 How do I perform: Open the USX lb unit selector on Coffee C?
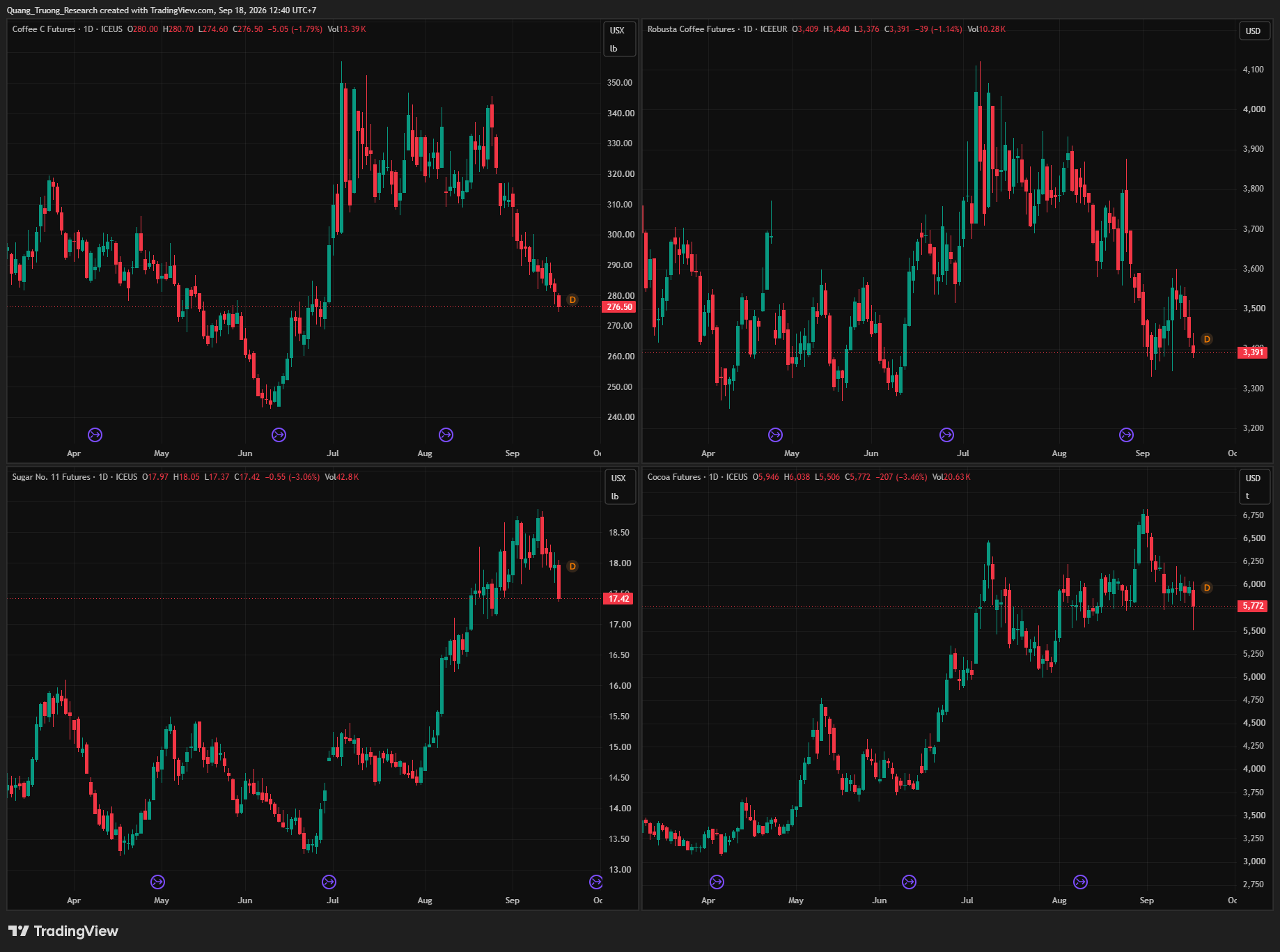619,39
